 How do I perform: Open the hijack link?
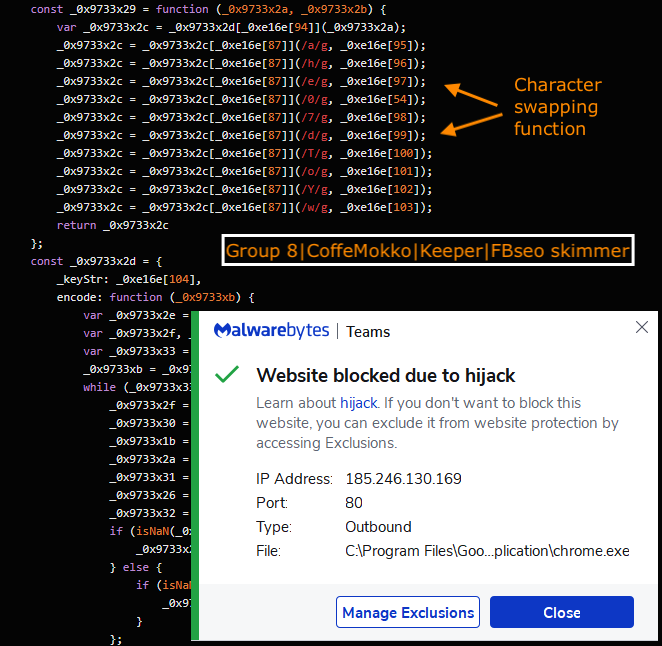tap(359, 403)
